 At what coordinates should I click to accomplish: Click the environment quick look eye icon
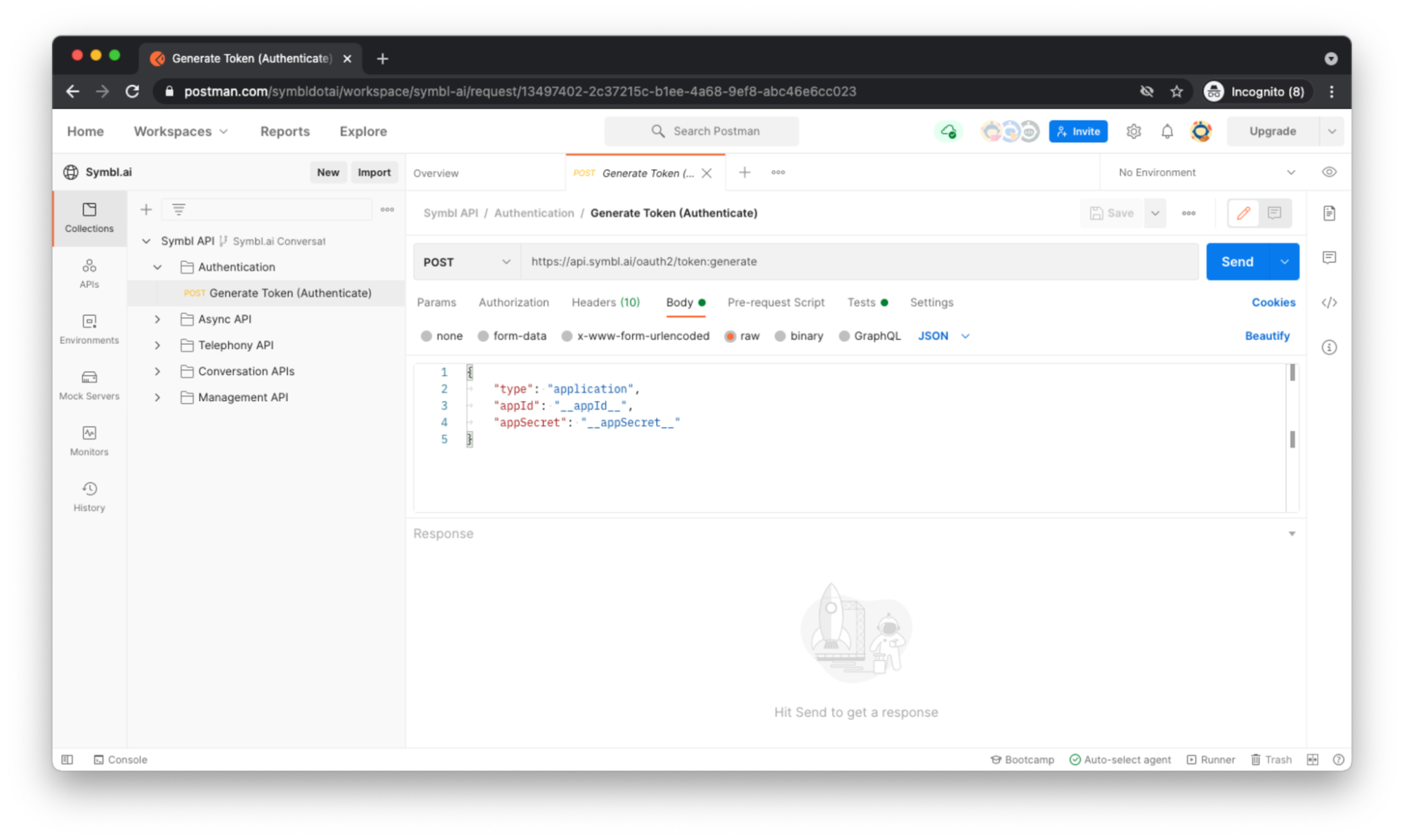(1329, 172)
